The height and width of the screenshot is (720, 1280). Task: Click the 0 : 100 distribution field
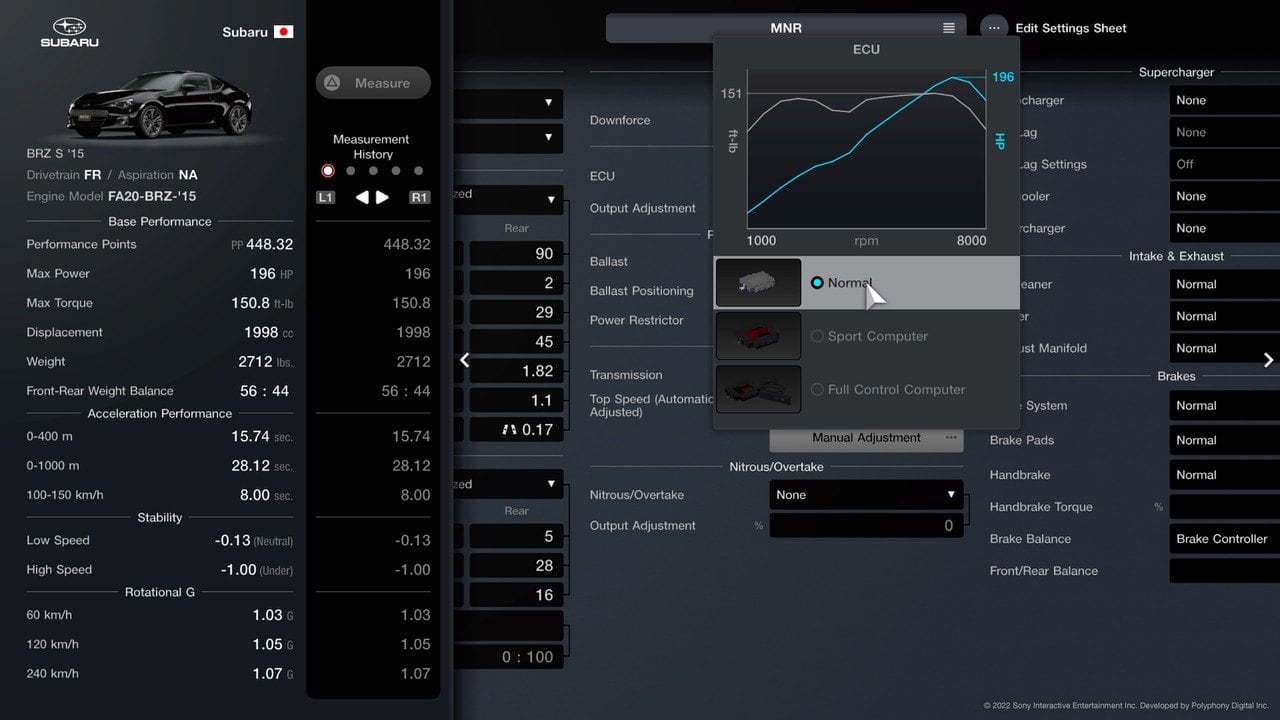click(x=509, y=657)
